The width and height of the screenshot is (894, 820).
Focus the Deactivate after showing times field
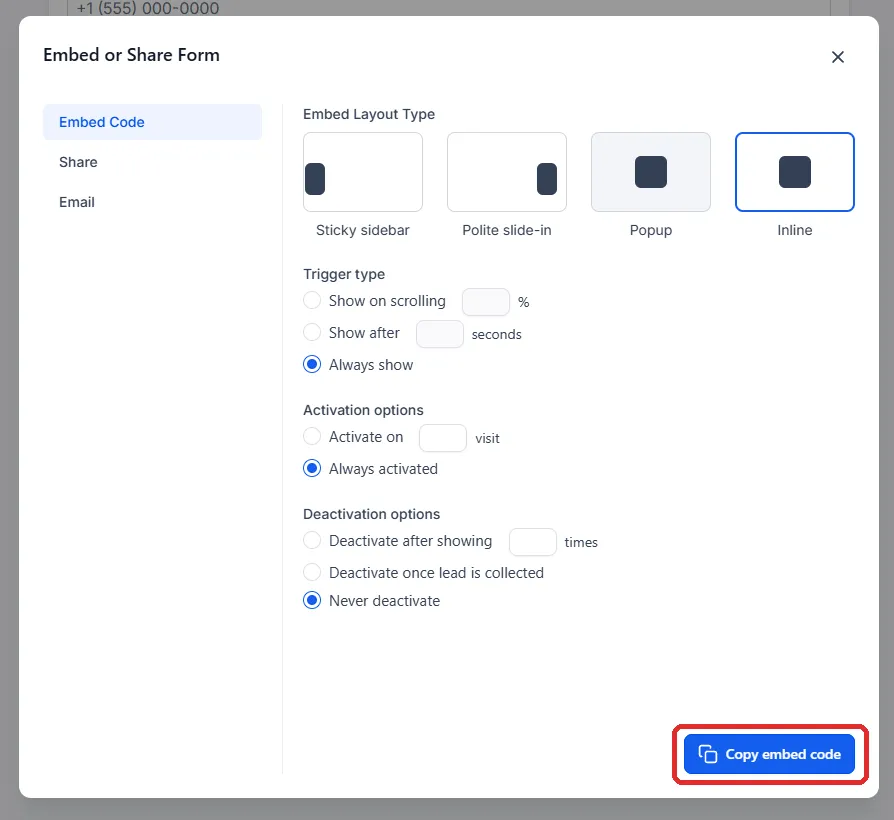click(533, 542)
